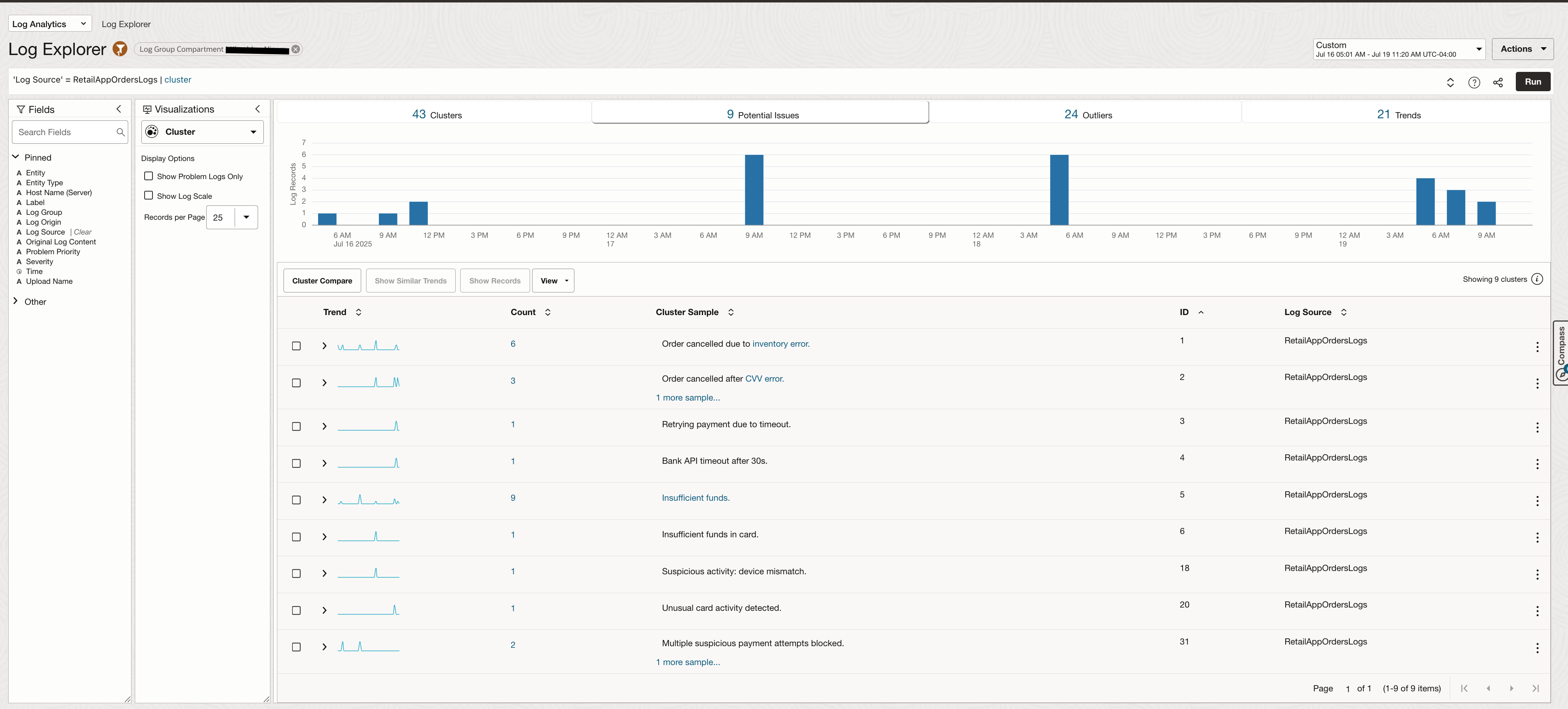1568x709 pixels.
Task: Collapse the Fields panel
Action: tap(119, 109)
